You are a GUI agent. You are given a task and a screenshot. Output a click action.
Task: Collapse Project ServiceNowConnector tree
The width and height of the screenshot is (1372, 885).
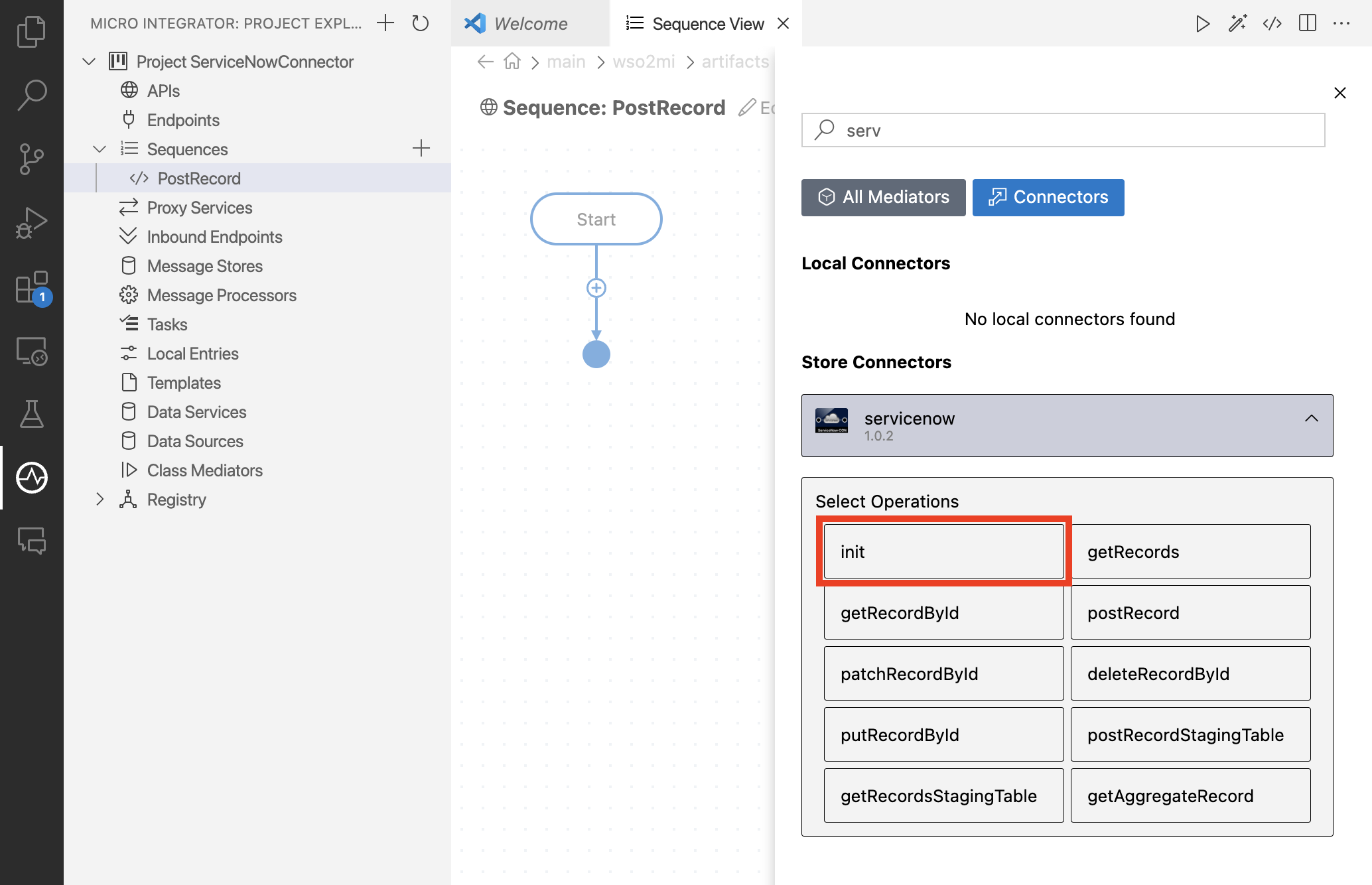(x=88, y=62)
